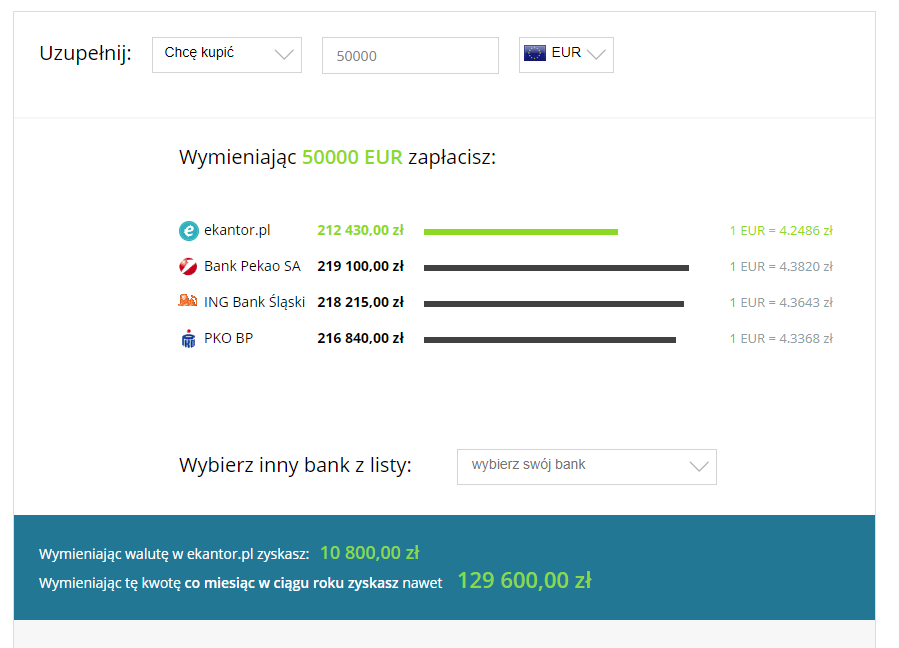
Task: Select the PKO BP name
Action: coord(228,338)
